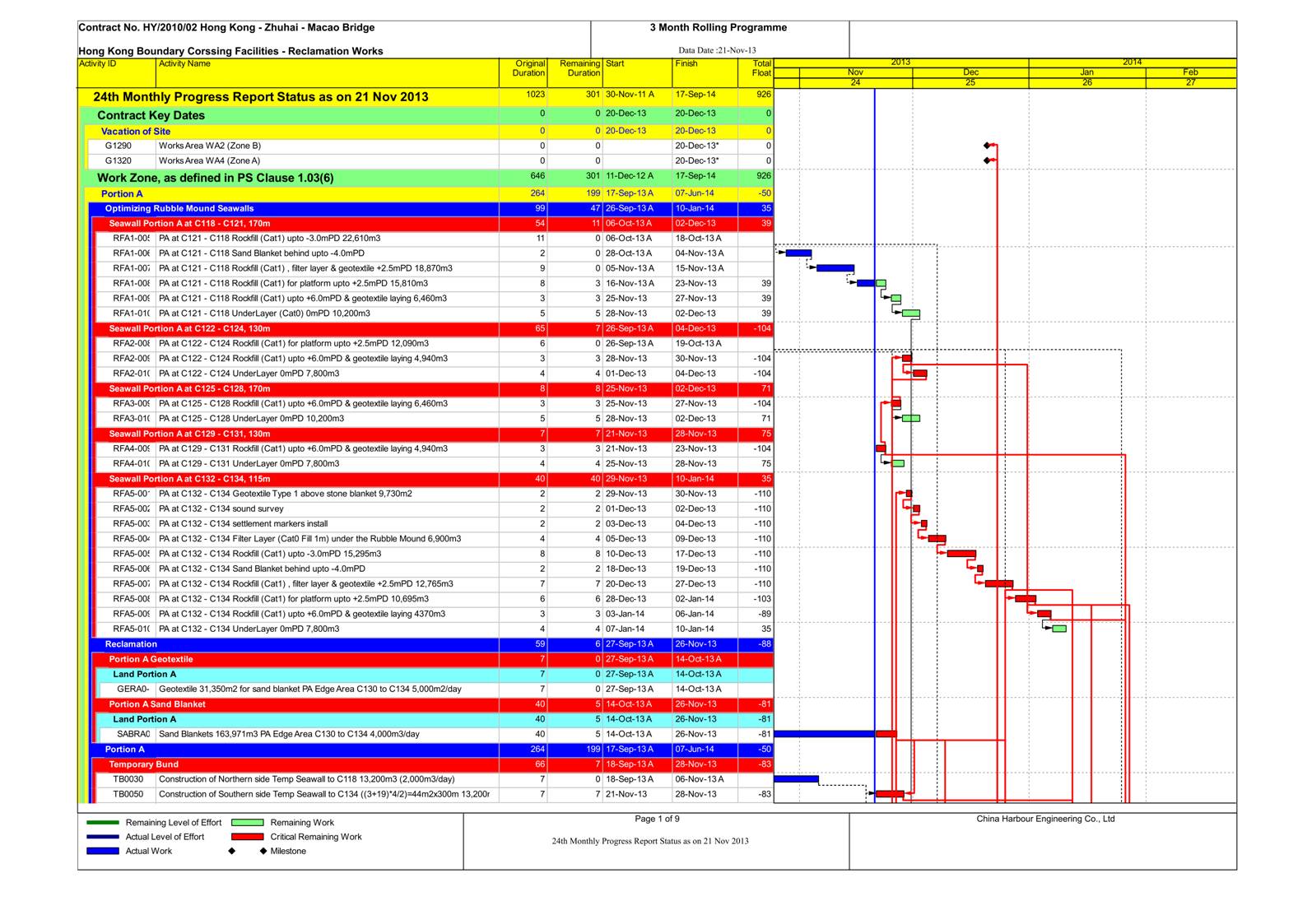Click the green bar for C121 - C118 UnderLayer activity
1307x924 pixels.
click(911, 313)
